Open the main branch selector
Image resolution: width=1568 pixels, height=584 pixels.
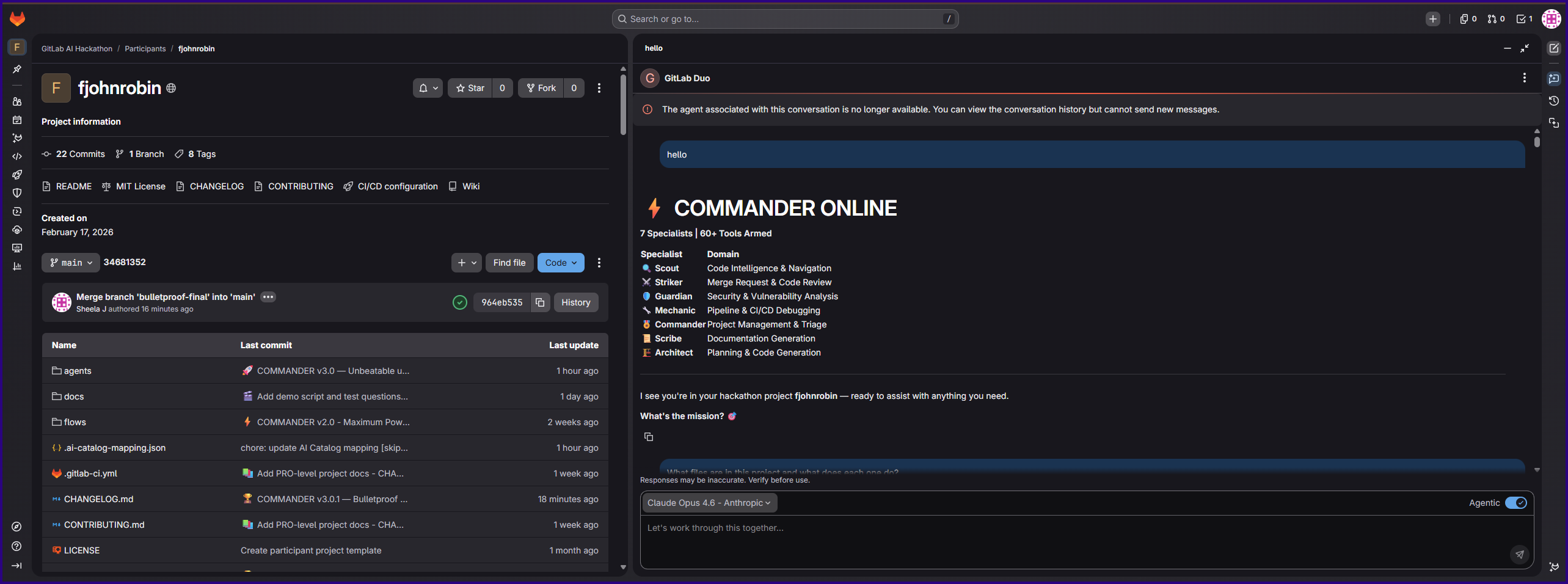tap(71, 263)
